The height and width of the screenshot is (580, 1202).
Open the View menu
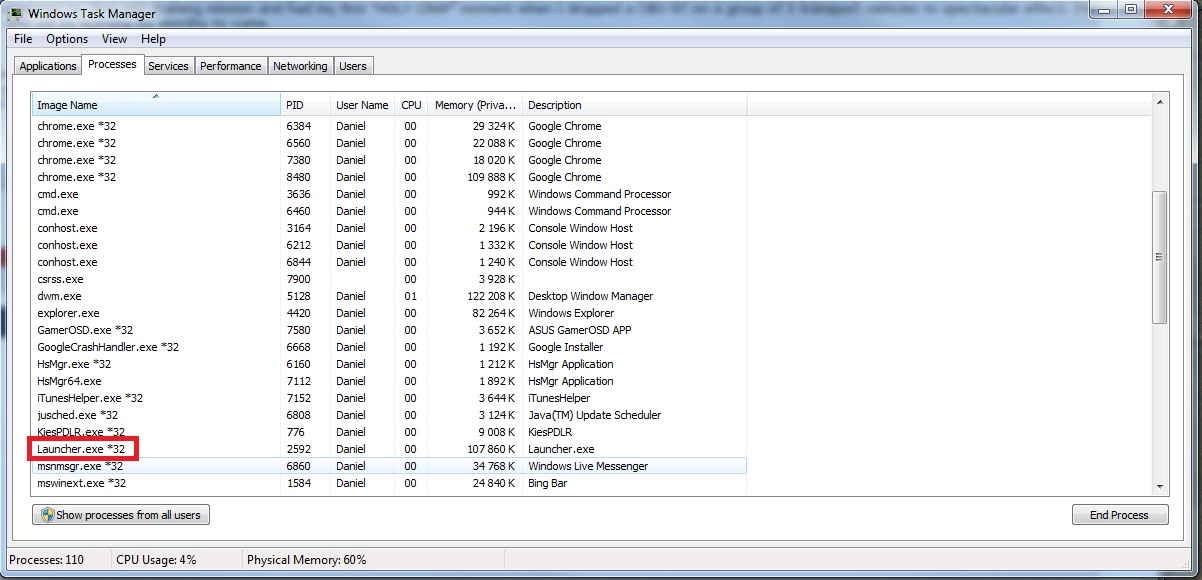(114, 39)
